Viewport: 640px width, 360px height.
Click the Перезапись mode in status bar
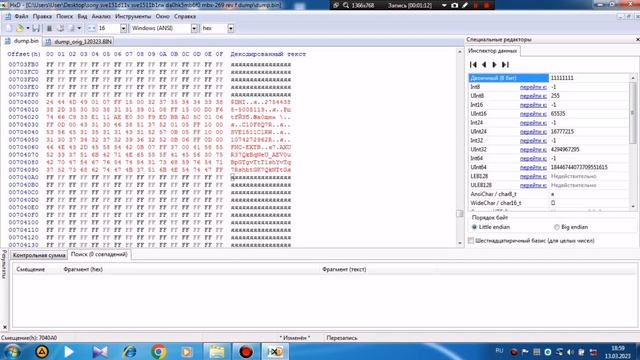[342, 338]
